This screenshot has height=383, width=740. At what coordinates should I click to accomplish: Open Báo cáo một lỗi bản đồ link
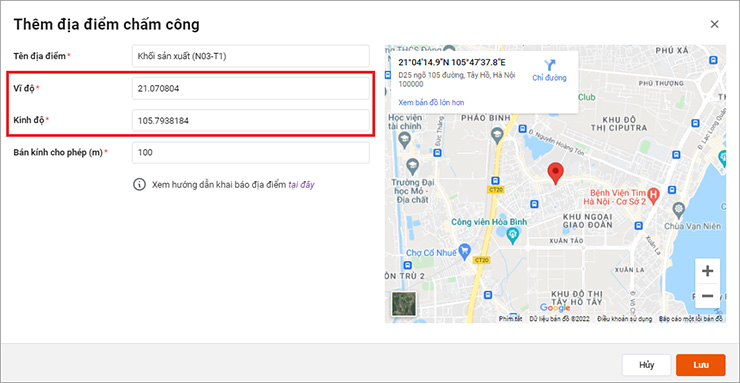click(x=691, y=319)
